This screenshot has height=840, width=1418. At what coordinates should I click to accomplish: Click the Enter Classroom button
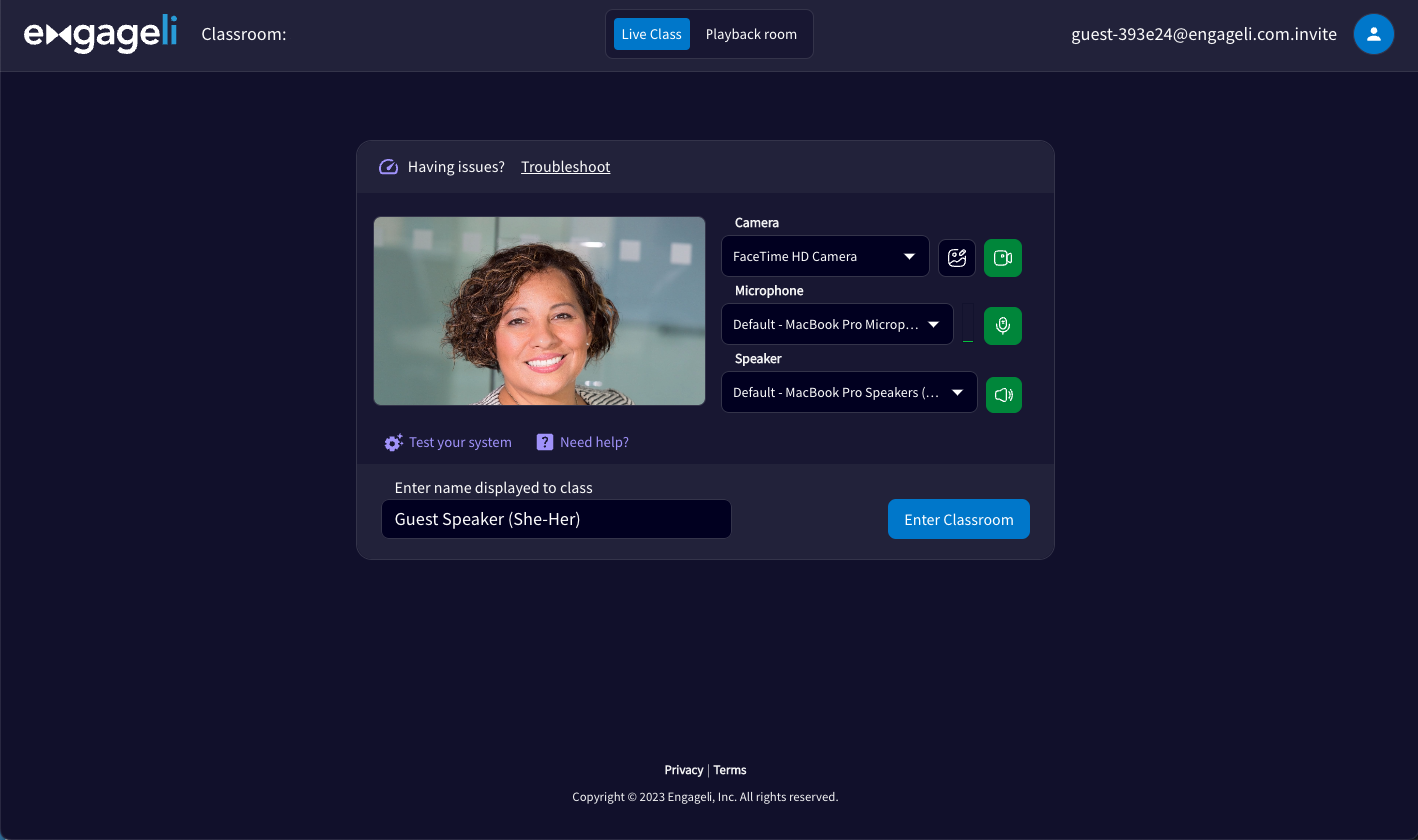[x=959, y=519]
